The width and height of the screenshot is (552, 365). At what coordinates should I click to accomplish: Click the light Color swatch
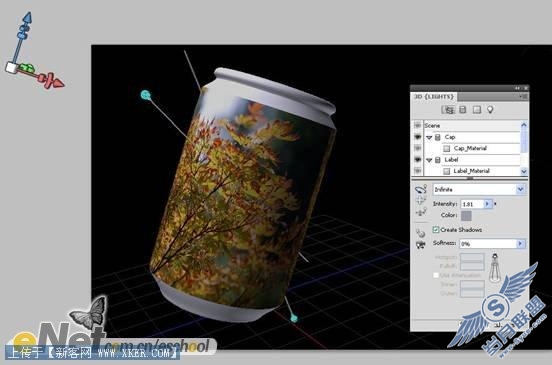[466, 216]
